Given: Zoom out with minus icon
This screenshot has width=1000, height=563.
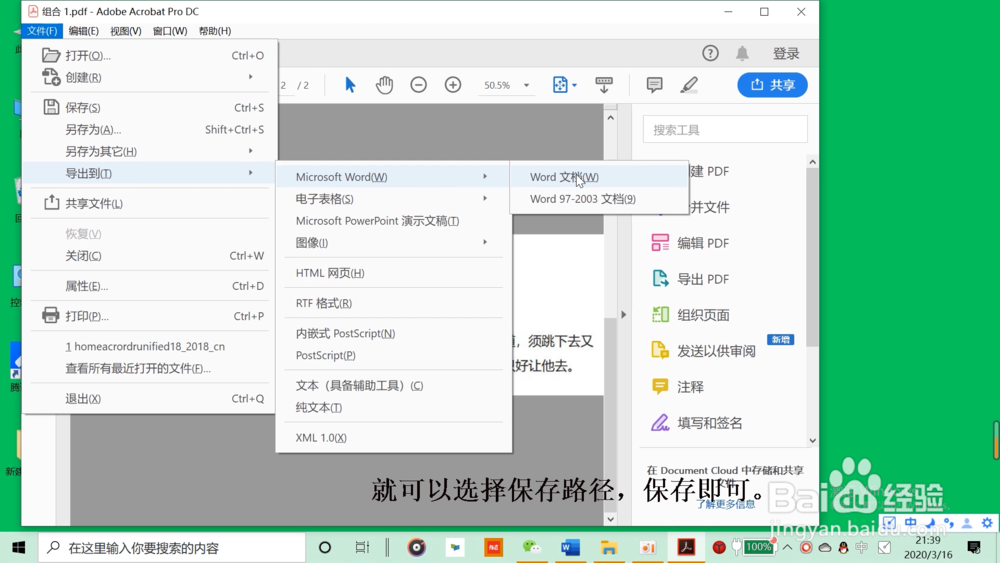Looking at the screenshot, I should (x=418, y=85).
